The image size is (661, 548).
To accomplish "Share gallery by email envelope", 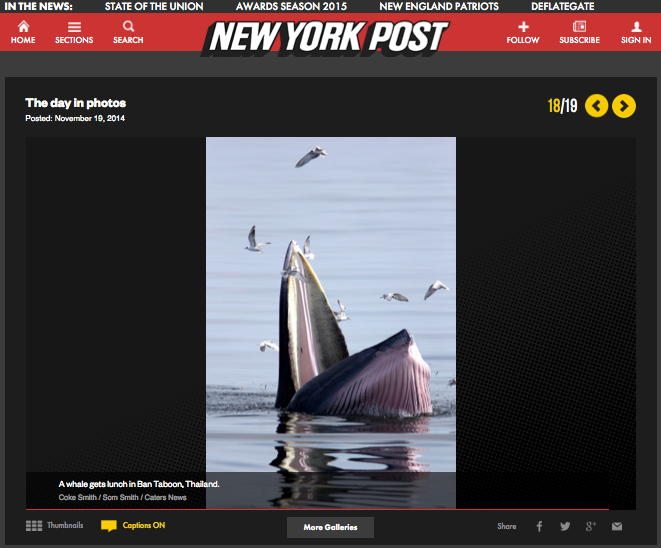I will (x=617, y=526).
